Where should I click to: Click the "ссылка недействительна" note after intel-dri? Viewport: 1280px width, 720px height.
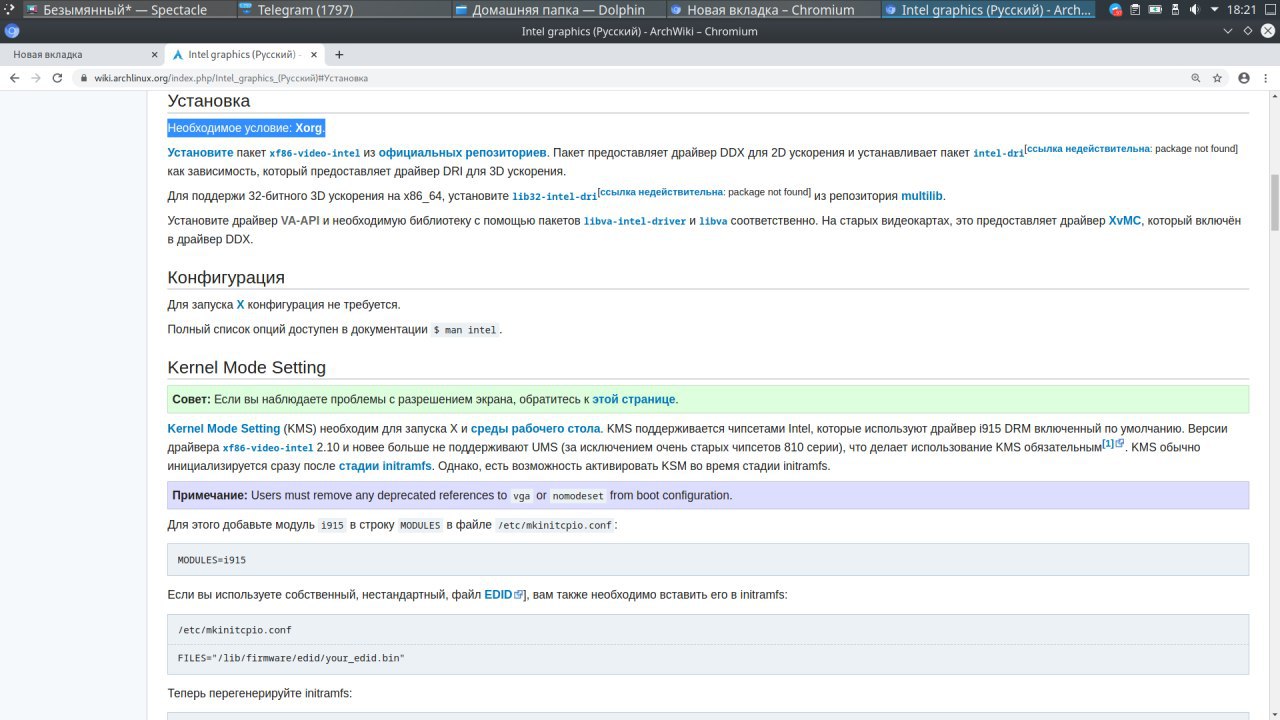1088,148
